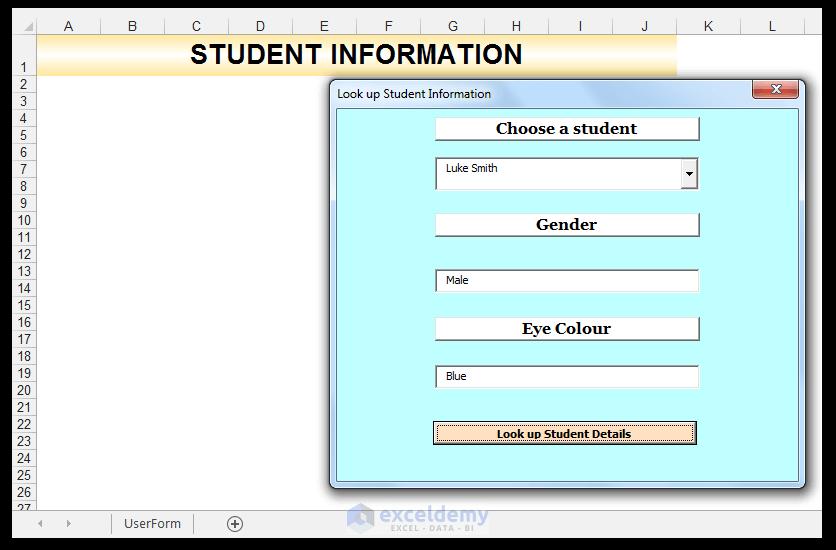Image resolution: width=836 pixels, height=550 pixels.
Task: Select row 26 header
Action: point(24,492)
